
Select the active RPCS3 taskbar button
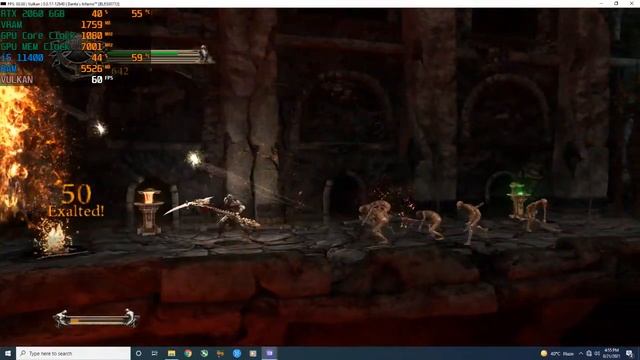tap(269, 353)
